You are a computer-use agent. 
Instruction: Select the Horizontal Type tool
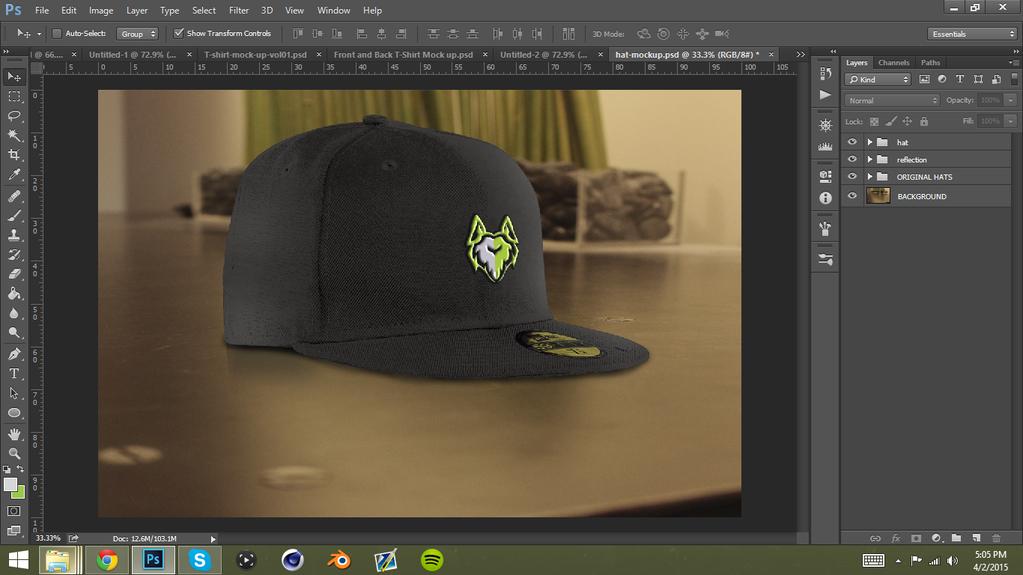[14, 374]
